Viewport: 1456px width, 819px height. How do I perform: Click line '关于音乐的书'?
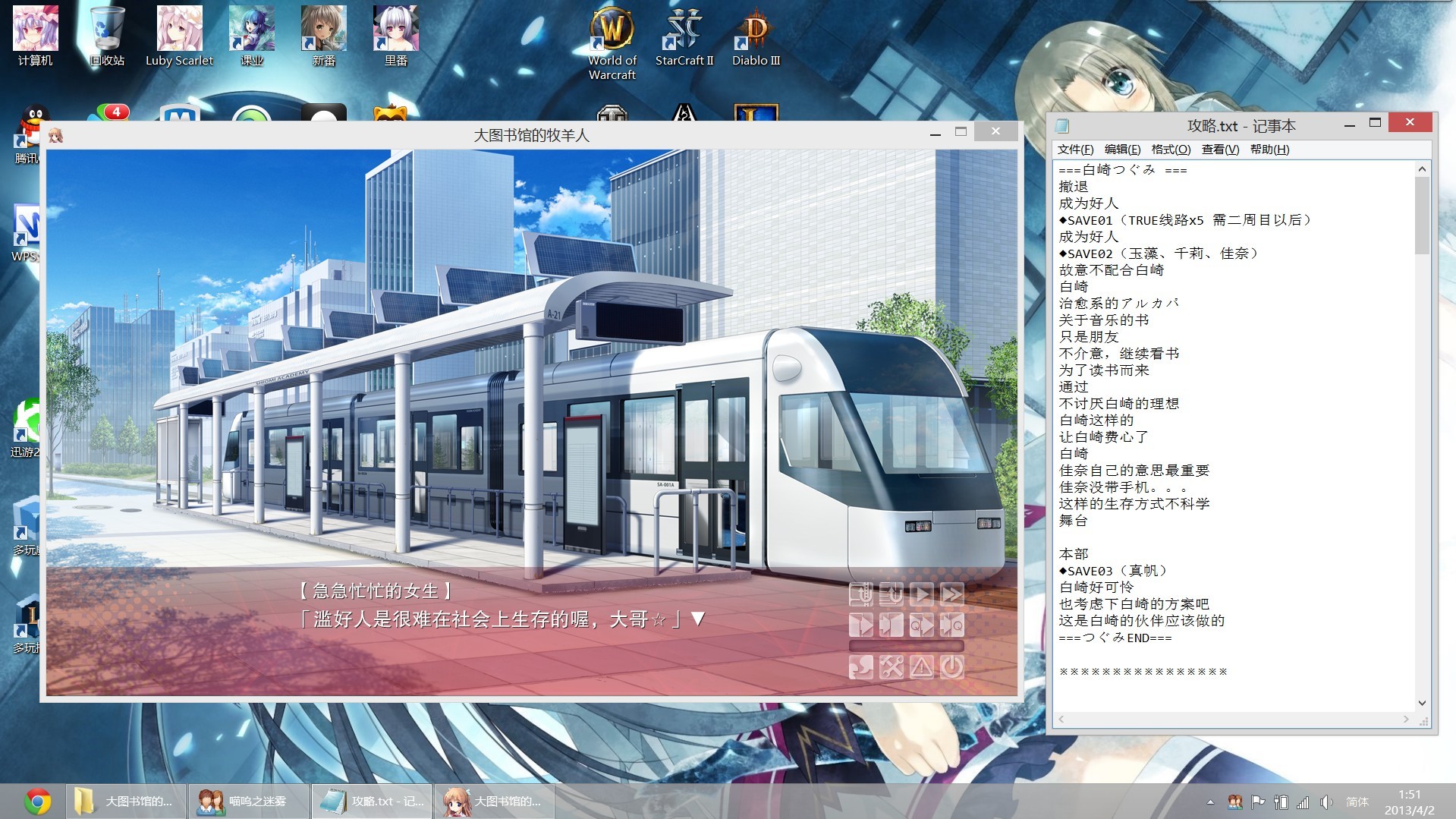[x=1104, y=320]
